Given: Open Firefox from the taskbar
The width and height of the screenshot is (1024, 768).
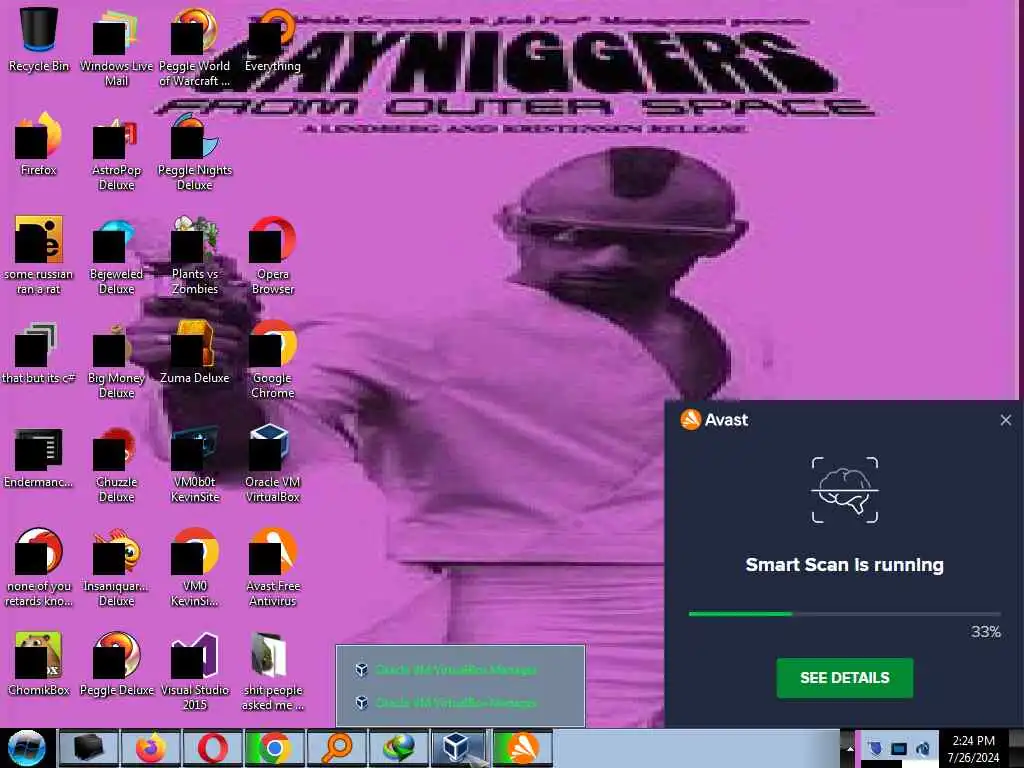Looking at the screenshot, I should click(150, 748).
